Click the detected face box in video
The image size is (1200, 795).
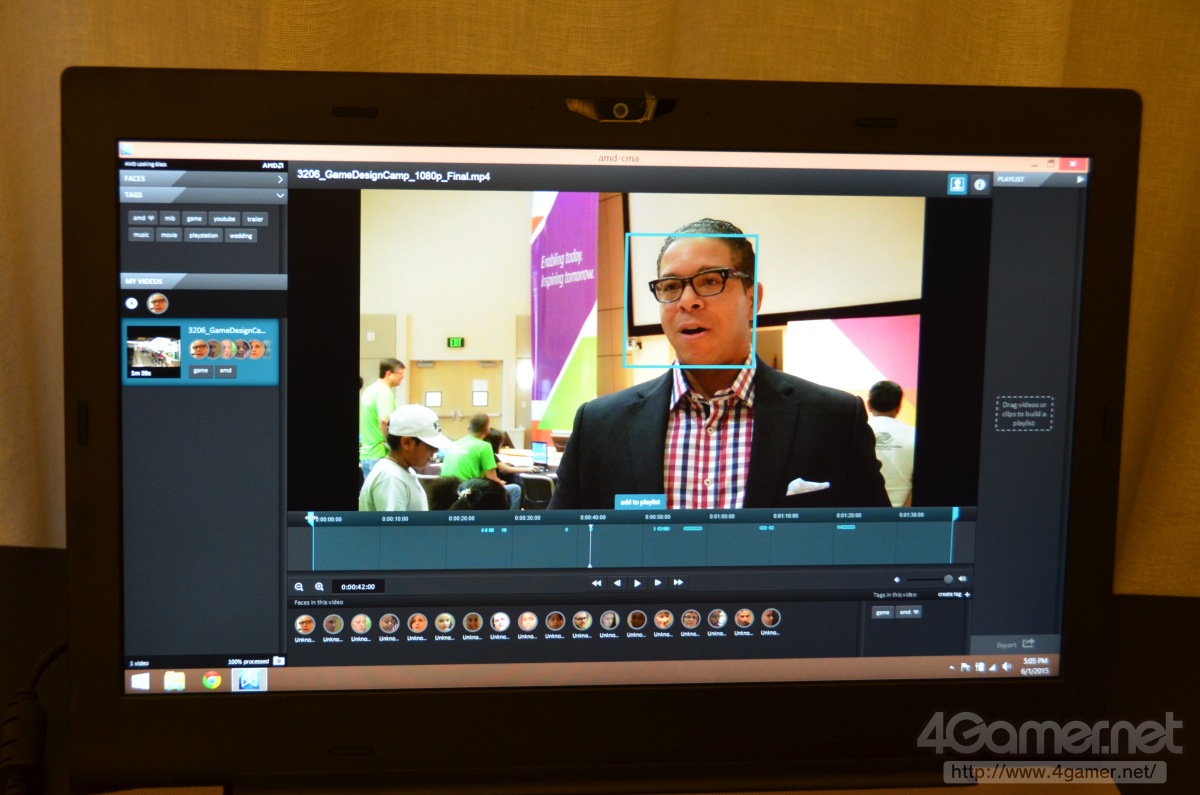pyautogui.click(x=691, y=300)
